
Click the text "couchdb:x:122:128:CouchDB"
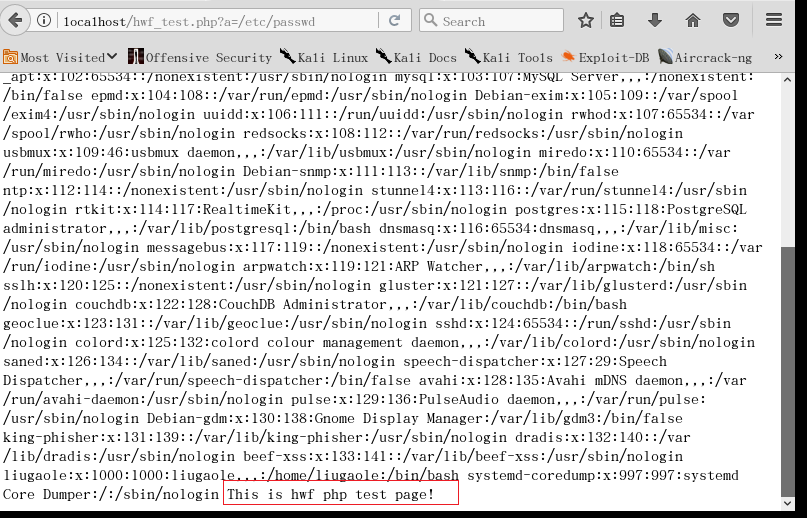[x=175, y=304]
